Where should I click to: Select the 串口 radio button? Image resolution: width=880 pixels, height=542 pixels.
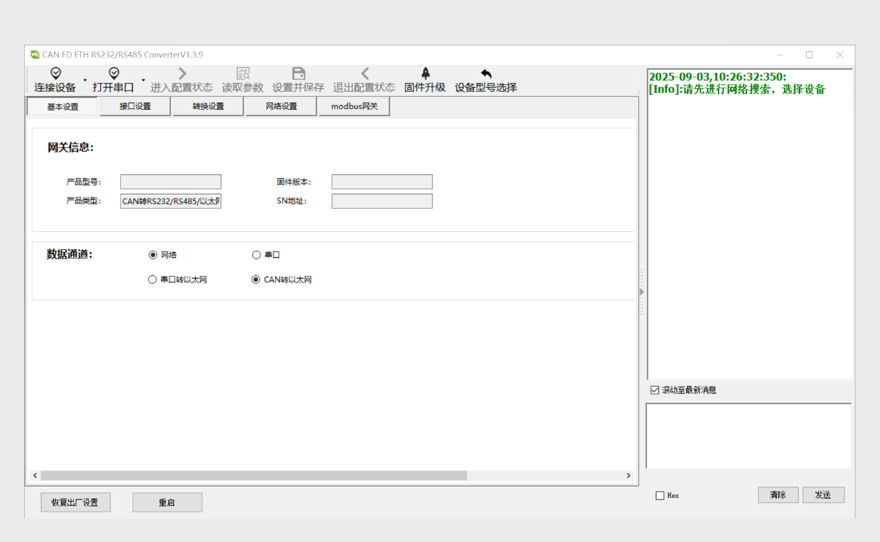click(x=257, y=255)
